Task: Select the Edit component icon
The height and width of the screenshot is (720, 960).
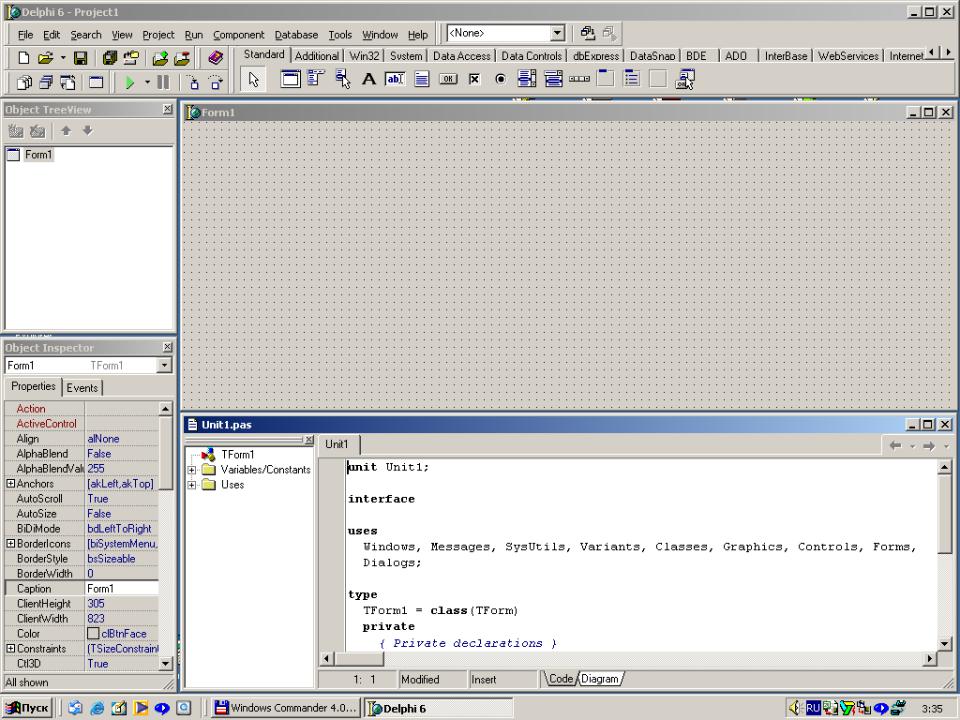Action: [395, 79]
